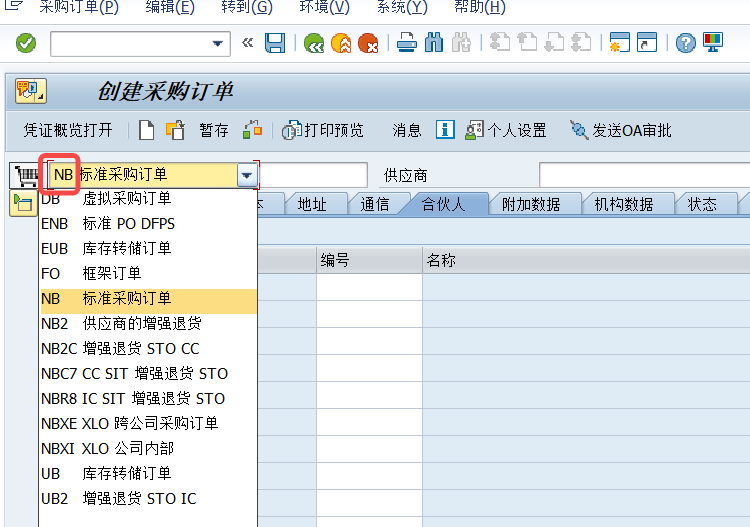Screen dimensions: 750x527
Task: Click the shopping cart icon
Action: pos(24,176)
